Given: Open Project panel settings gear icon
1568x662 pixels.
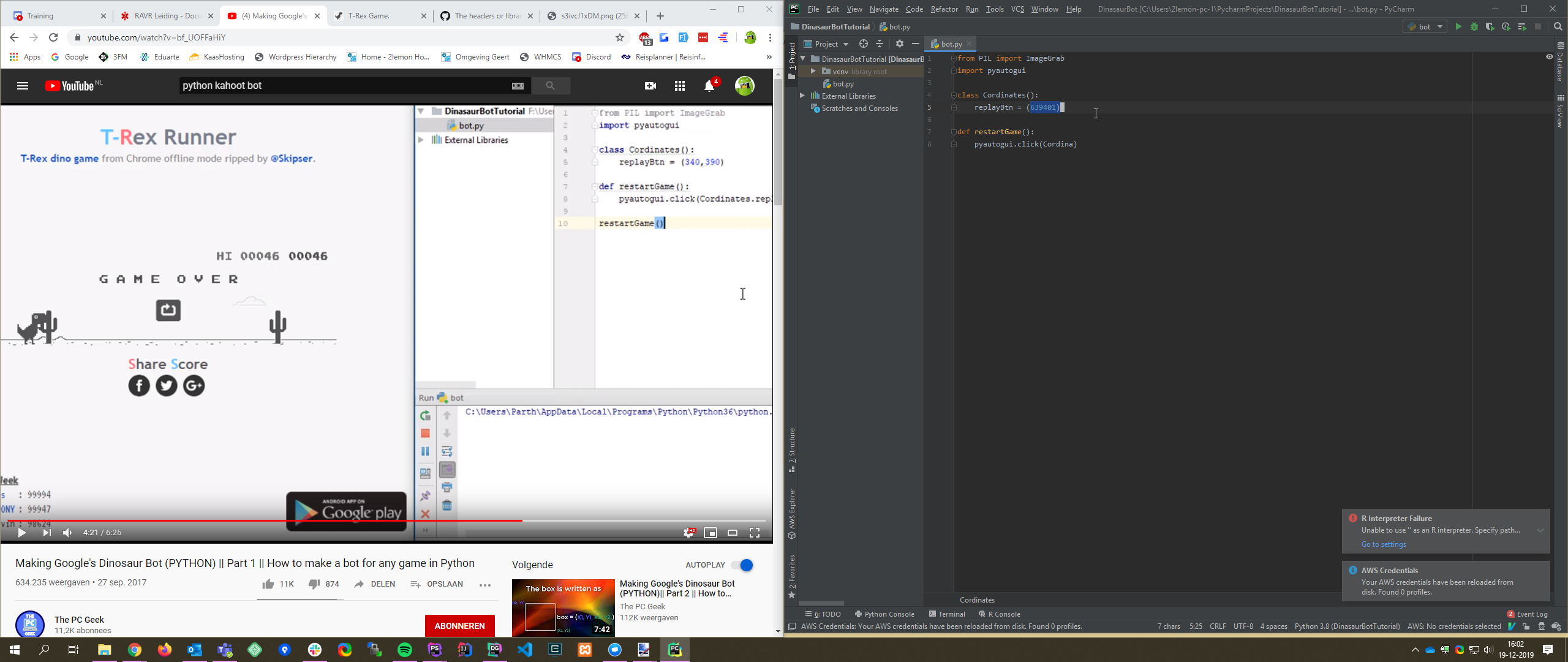Looking at the screenshot, I should tap(899, 44).
